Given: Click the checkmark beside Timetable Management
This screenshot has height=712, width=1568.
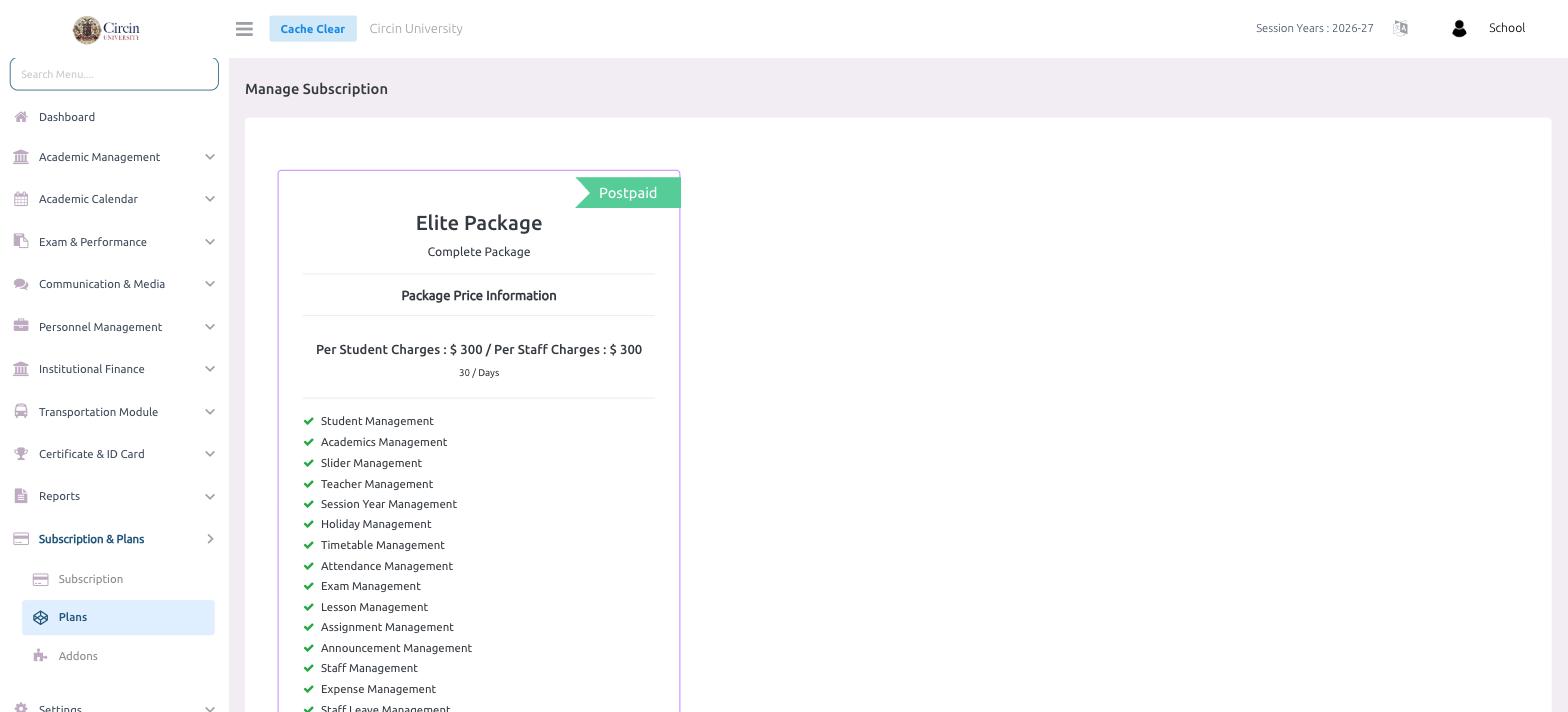Looking at the screenshot, I should 309,545.
